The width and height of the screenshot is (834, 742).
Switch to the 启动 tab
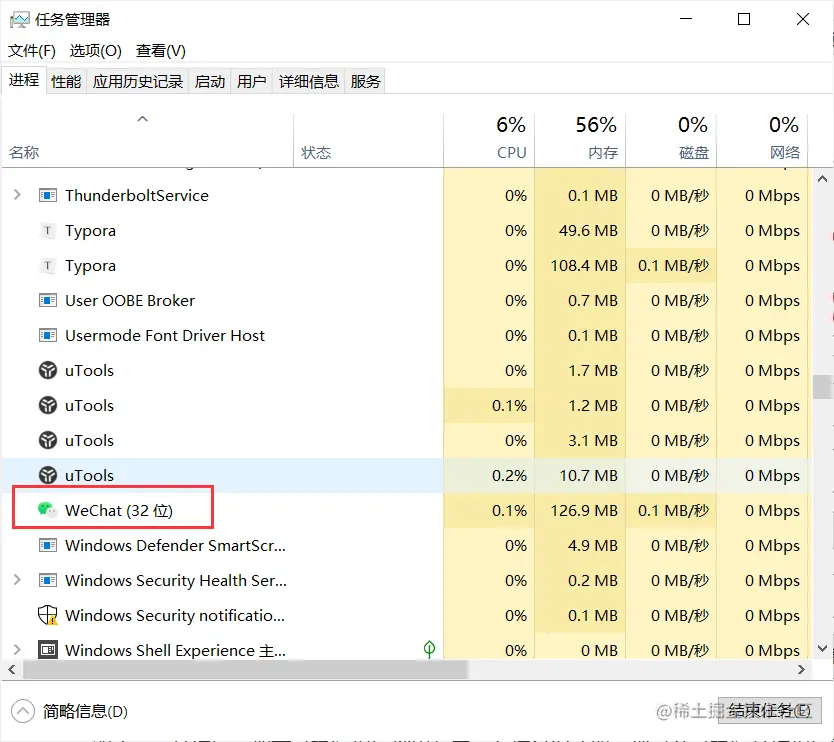click(x=210, y=81)
